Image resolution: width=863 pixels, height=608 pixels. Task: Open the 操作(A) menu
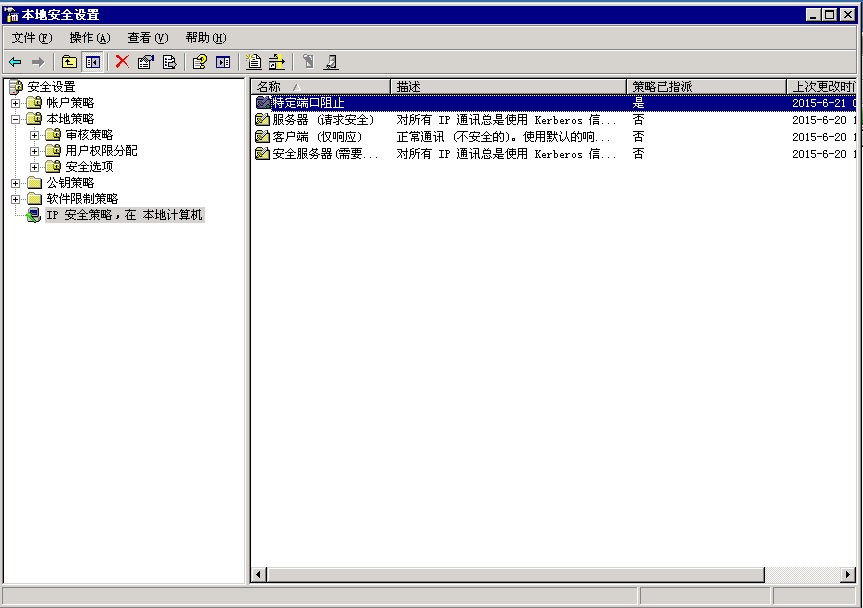[89, 38]
